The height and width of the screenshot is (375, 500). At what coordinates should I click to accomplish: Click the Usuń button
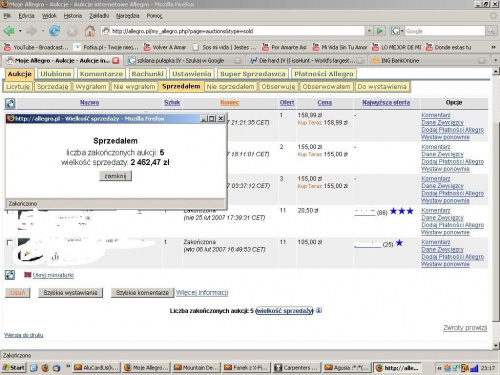(x=18, y=293)
